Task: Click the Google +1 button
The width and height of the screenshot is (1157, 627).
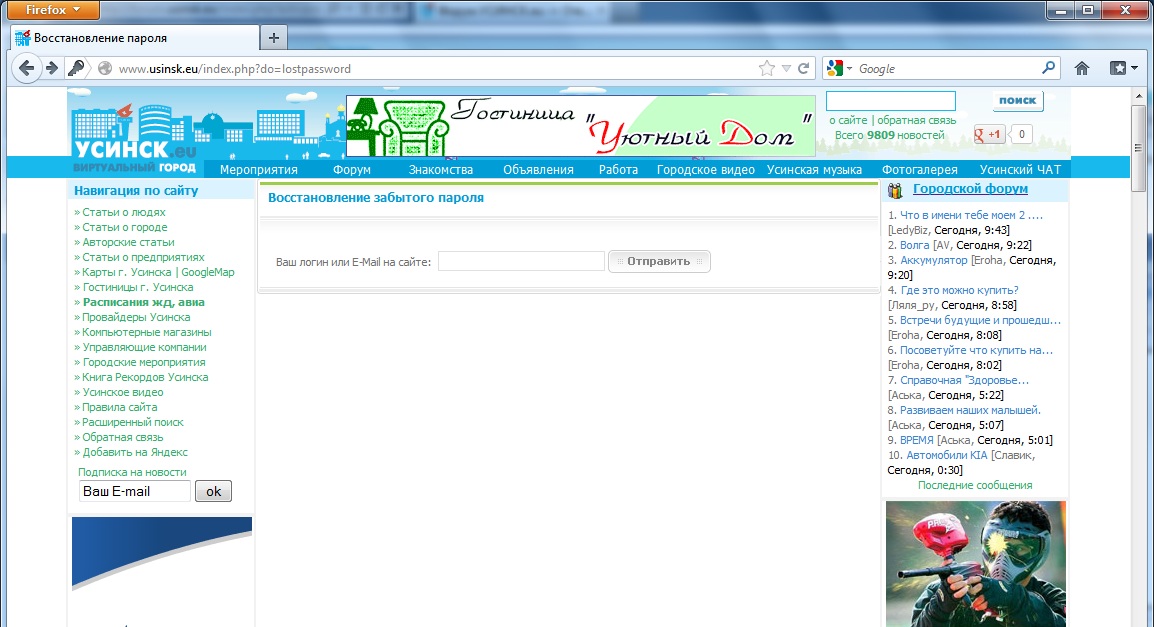Action: [x=991, y=134]
